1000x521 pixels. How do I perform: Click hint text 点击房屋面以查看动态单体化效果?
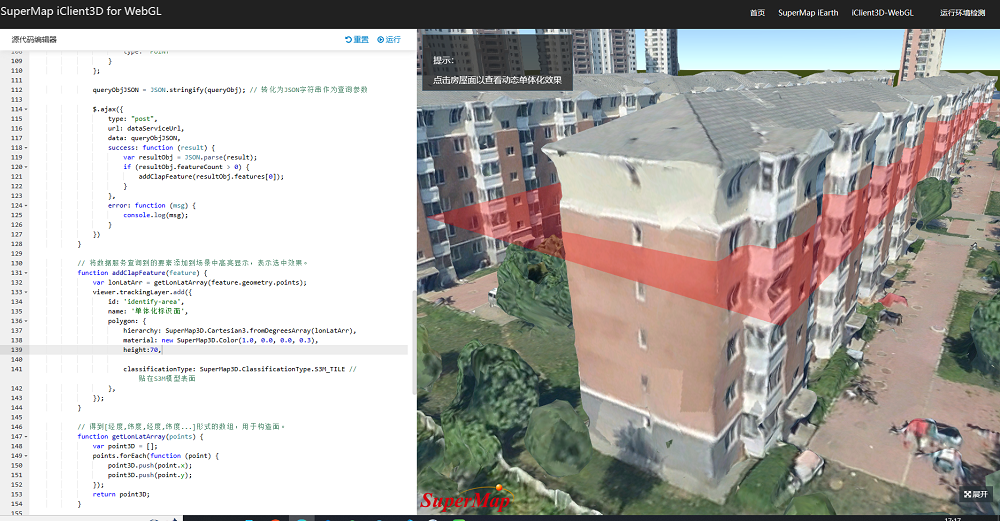tap(497, 80)
